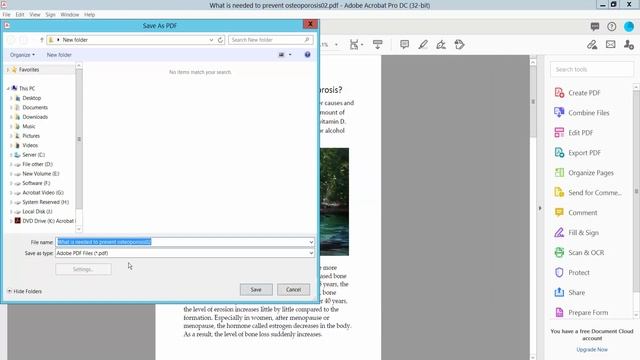Image resolution: width=640 pixels, height=360 pixels.
Task: Select Documents in the folder tree
Action: click(35, 107)
